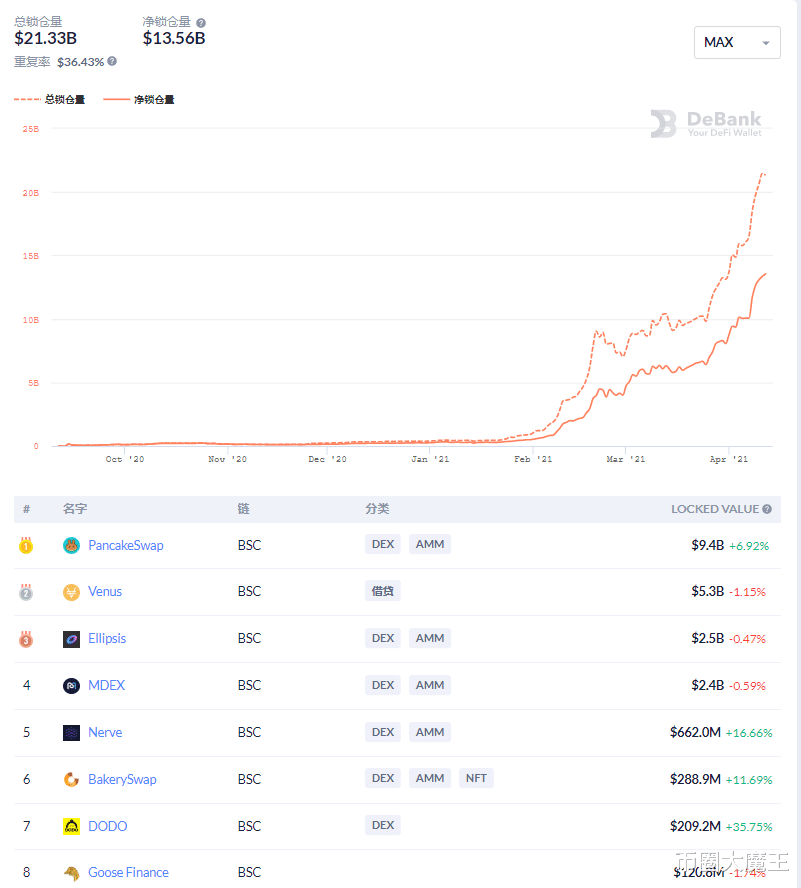Viewport: 801px width, 888px height.
Task: Click the AMM tag in Nerve row
Action: [x=430, y=732]
